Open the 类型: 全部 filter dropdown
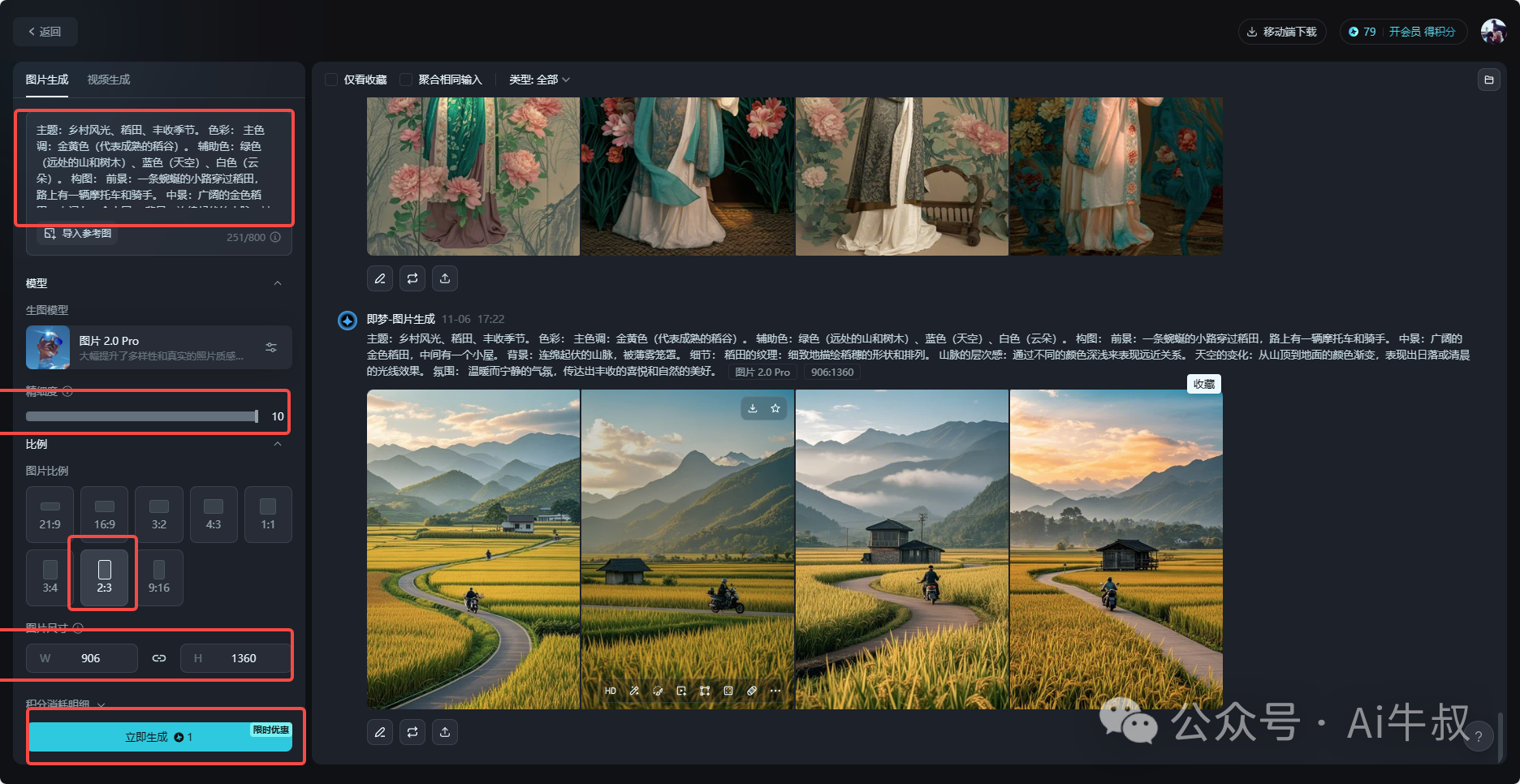This screenshot has width=1520, height=784. (x=539, y=80)
